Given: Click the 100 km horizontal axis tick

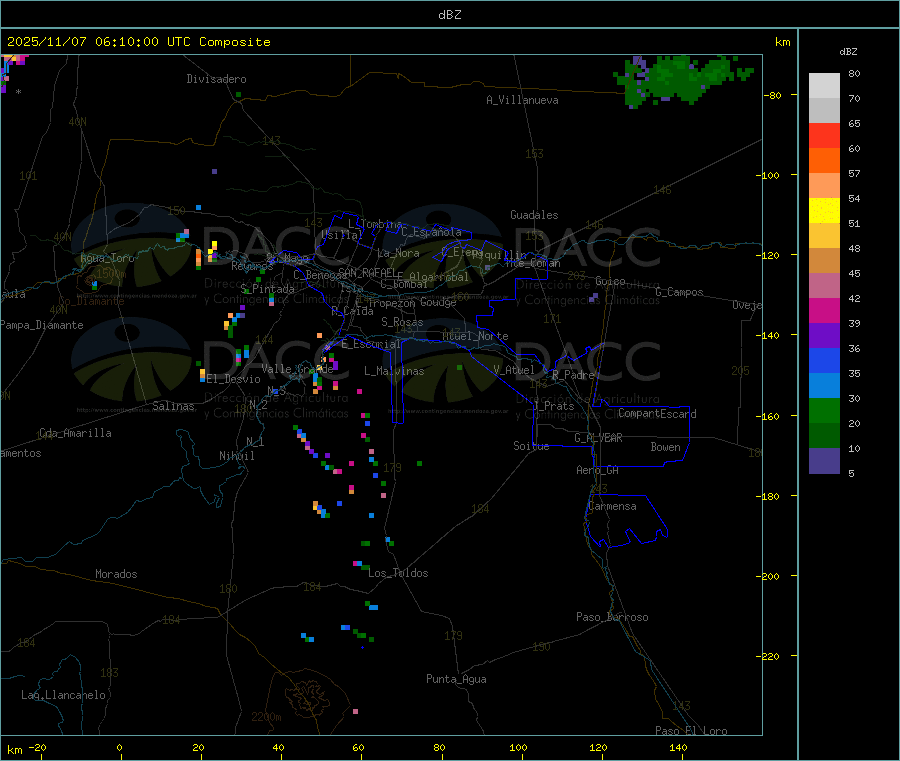Looking at the screenshot, I should (518, 748).
